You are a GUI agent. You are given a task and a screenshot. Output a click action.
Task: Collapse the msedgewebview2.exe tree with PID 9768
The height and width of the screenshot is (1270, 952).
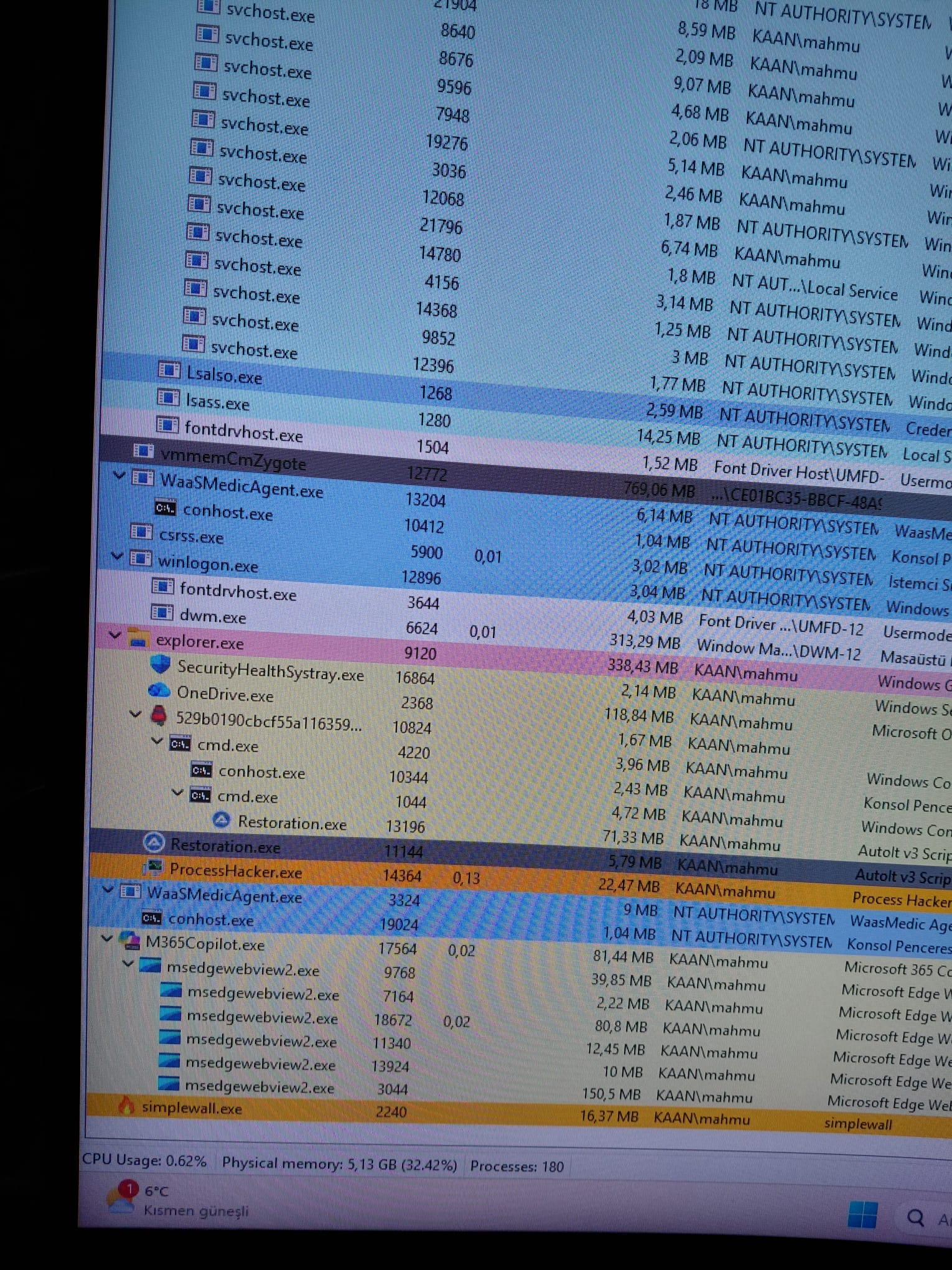click(128, 963)
